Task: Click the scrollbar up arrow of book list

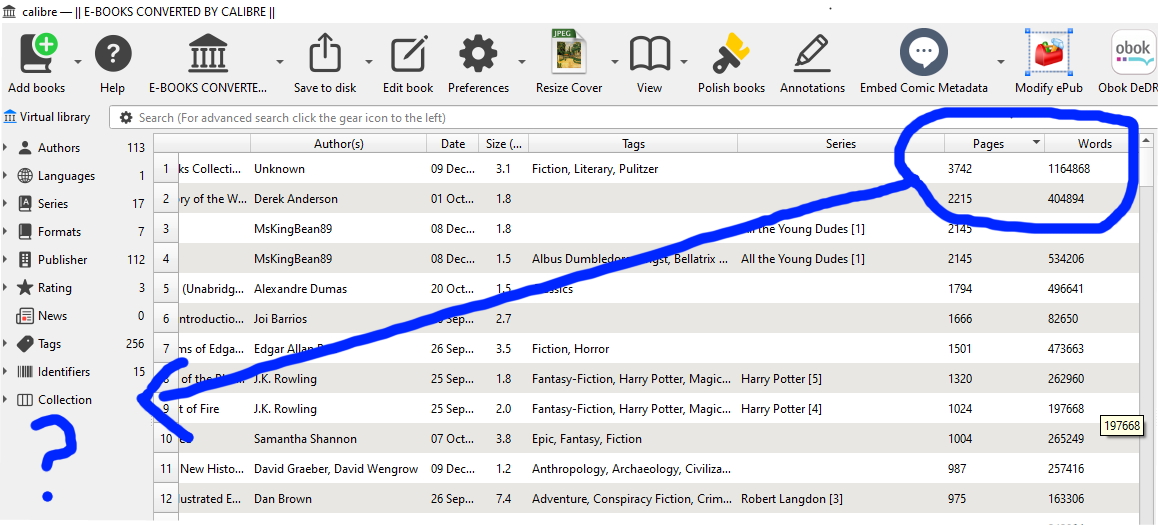Action: pyautogui.click(x=1146, y=140)
